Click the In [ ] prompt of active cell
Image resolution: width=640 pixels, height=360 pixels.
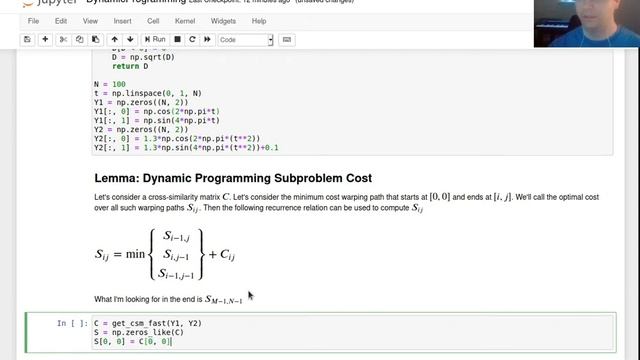click(x=72, y=323)
